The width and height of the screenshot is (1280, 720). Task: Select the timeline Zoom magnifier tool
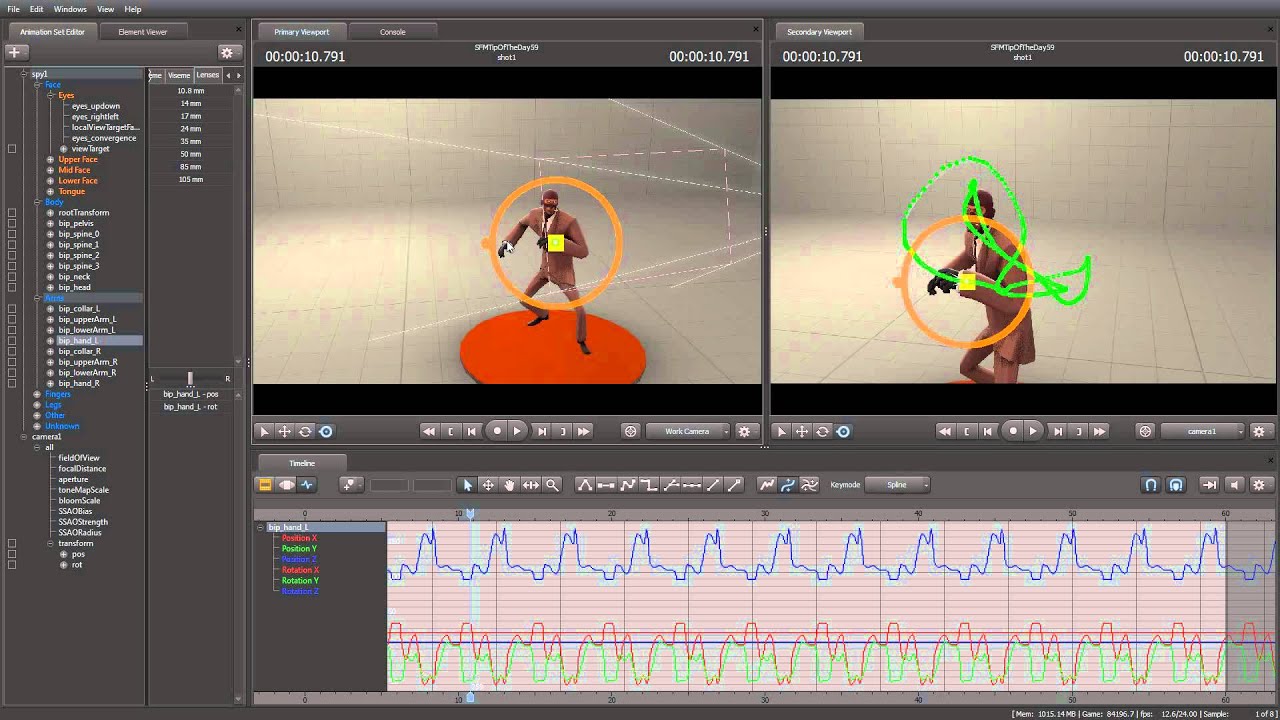pyautogui.click(x=552, y=485)
